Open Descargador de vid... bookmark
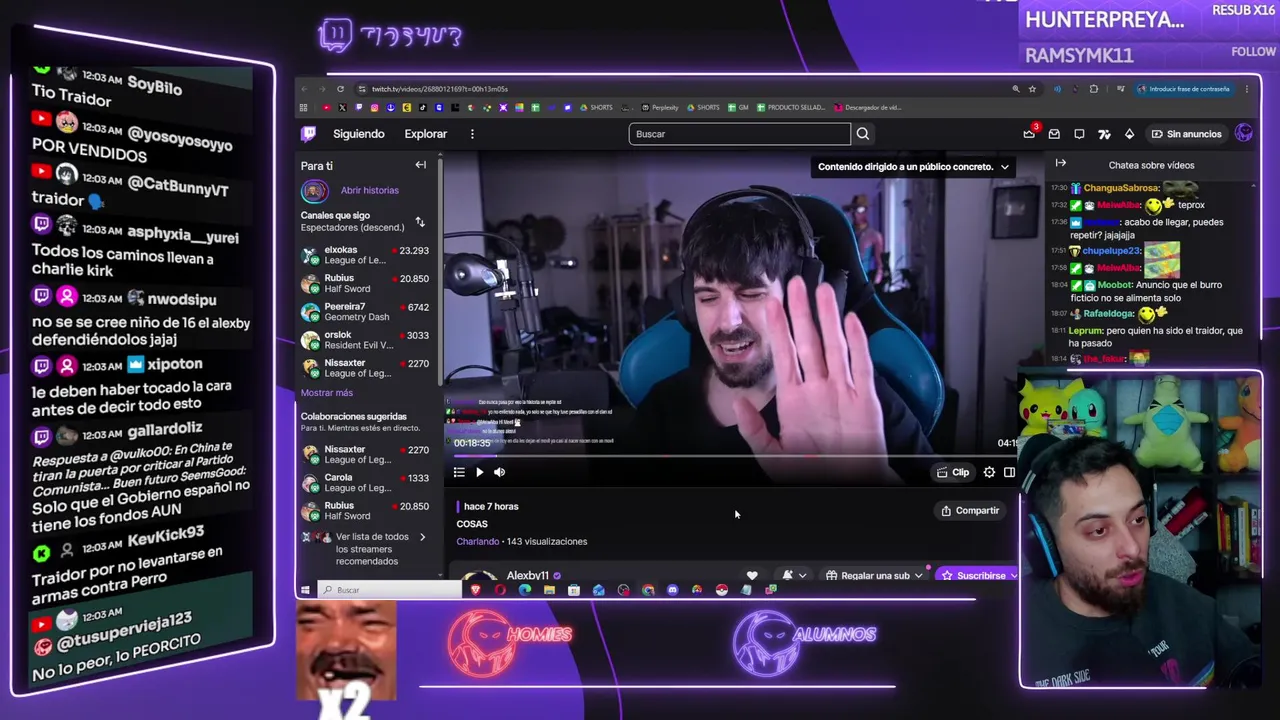 [868, 108]
